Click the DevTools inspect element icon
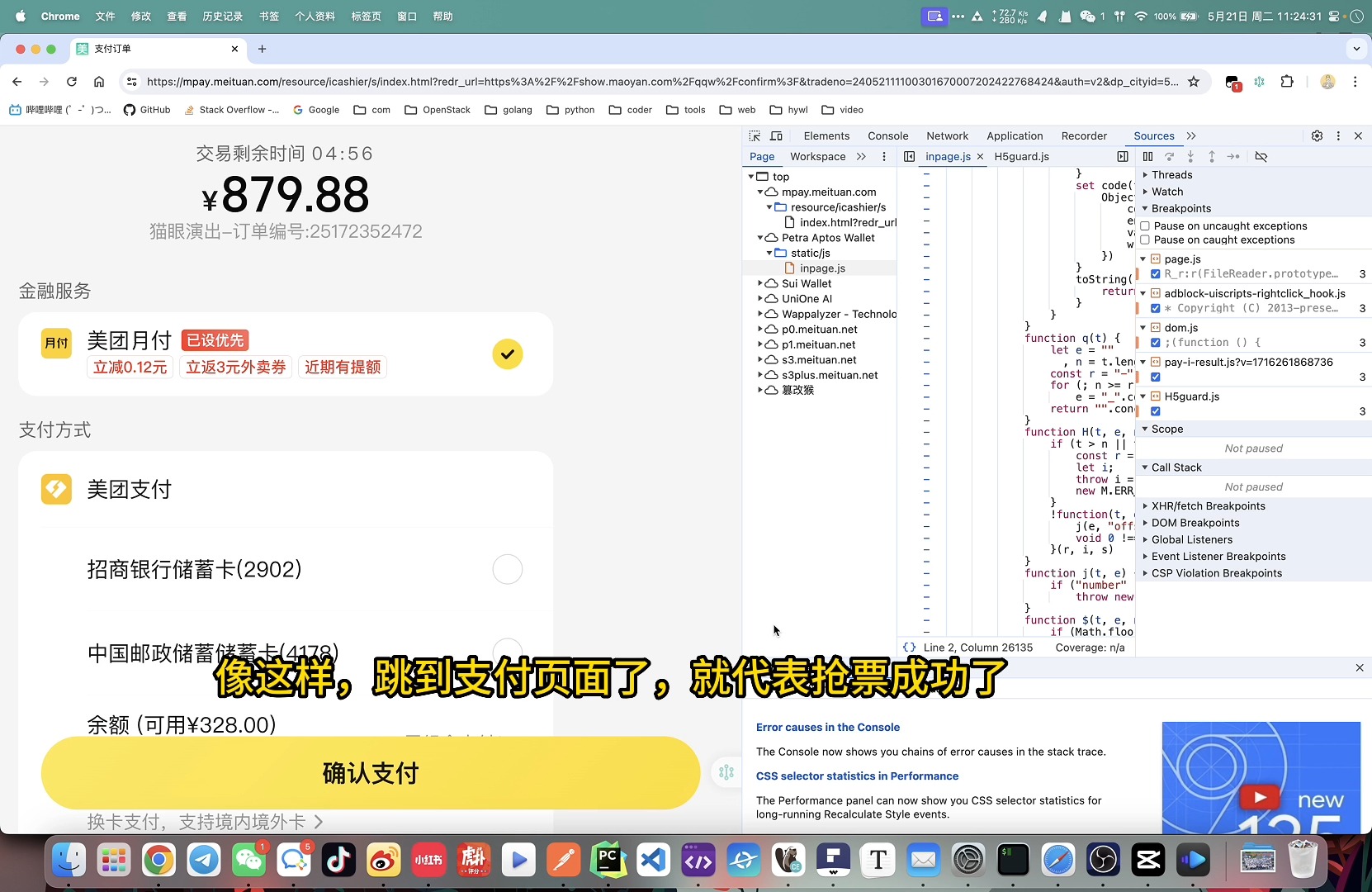 point(755,136)
